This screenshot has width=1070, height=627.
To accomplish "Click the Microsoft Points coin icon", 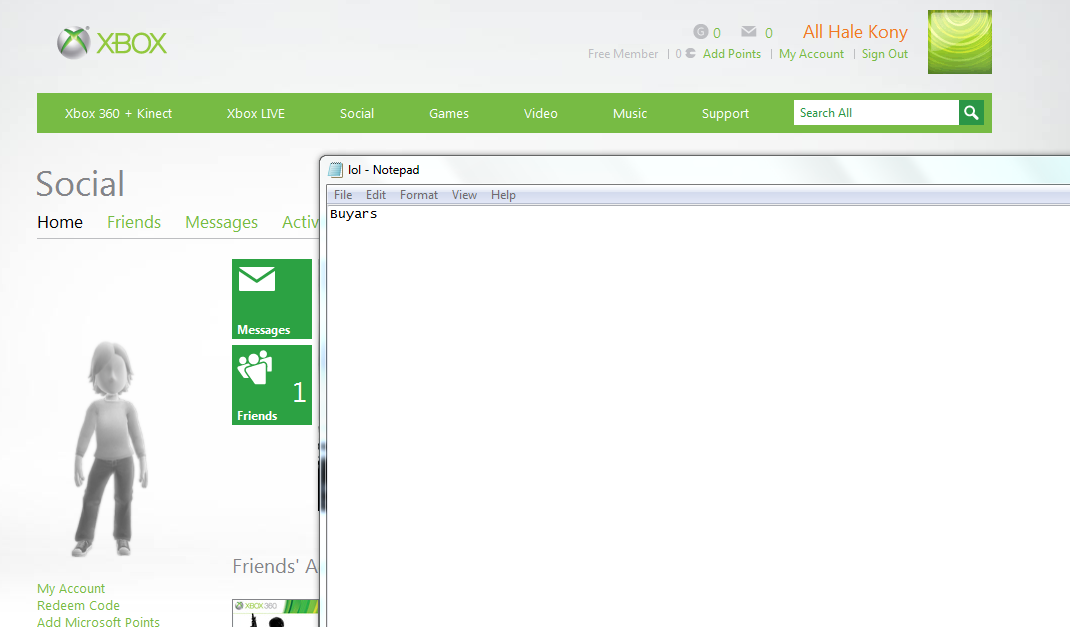I will tap(691, 53).
